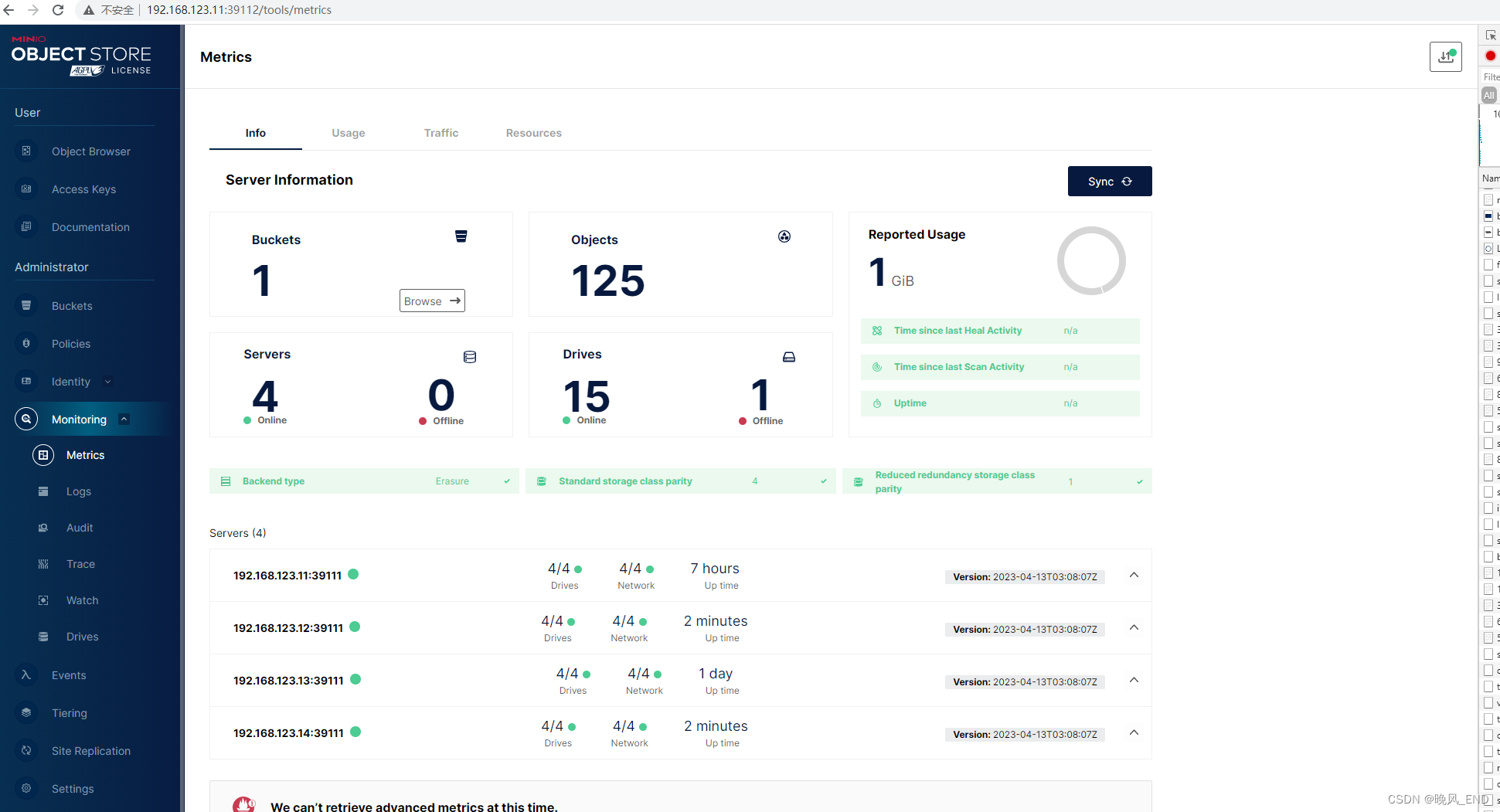This screenshot has width=1500, height=812.
Task: Collapse server 192.168.123.13:39111 row
Action: click(x=1134, y=680)
